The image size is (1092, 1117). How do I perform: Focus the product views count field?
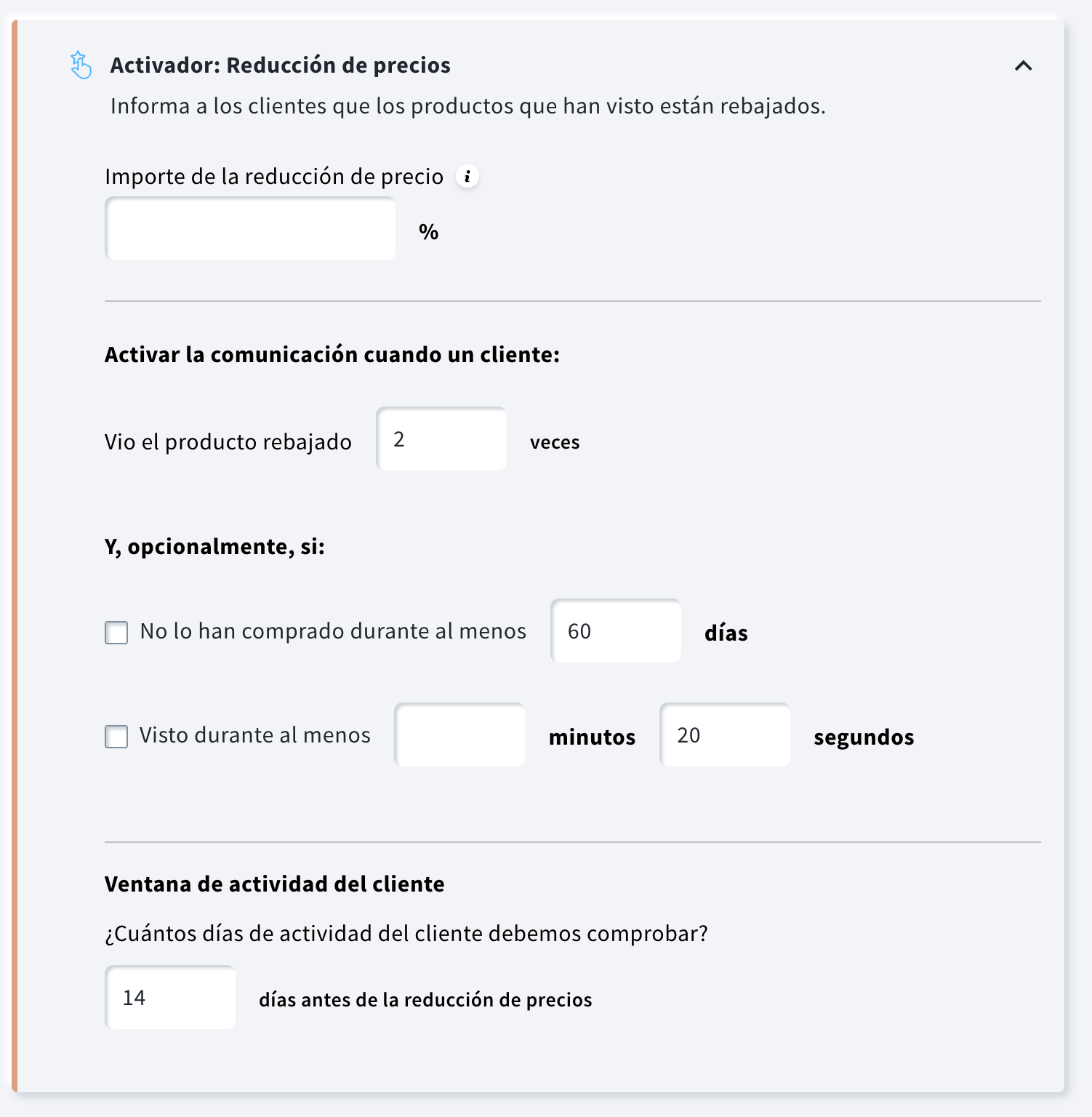[x=441, y=439]
